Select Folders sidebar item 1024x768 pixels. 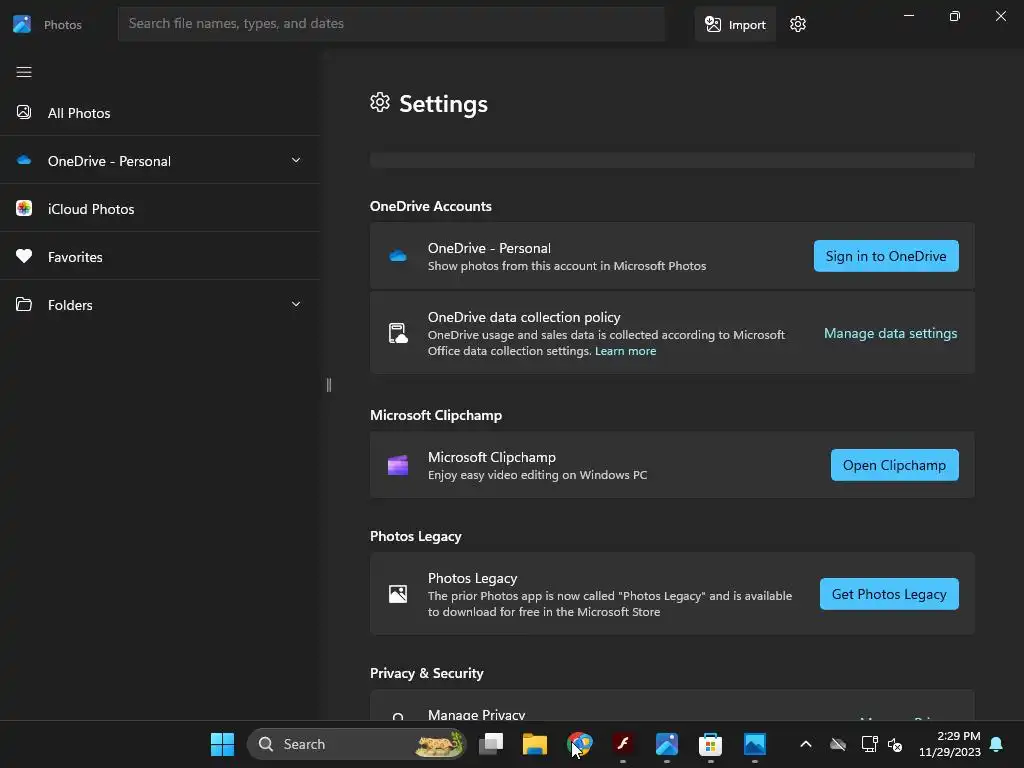(160, 304)
